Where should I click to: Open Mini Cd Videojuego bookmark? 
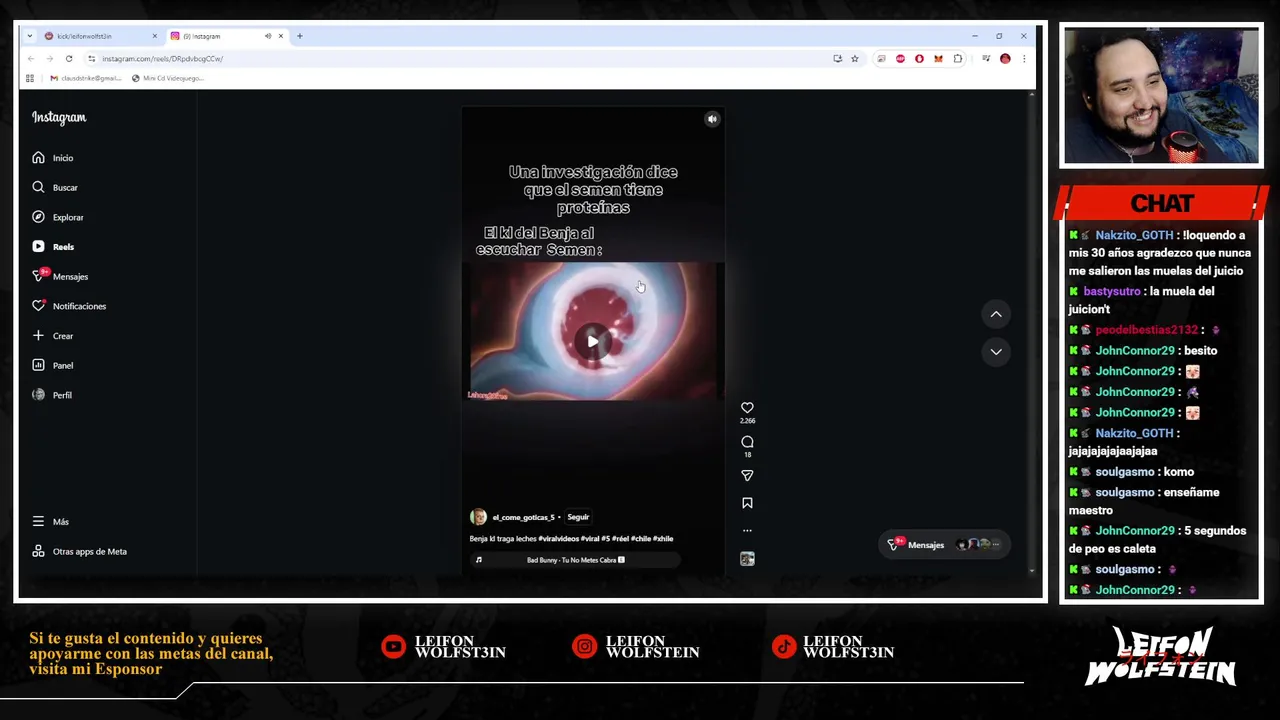(x=168, y=78)
